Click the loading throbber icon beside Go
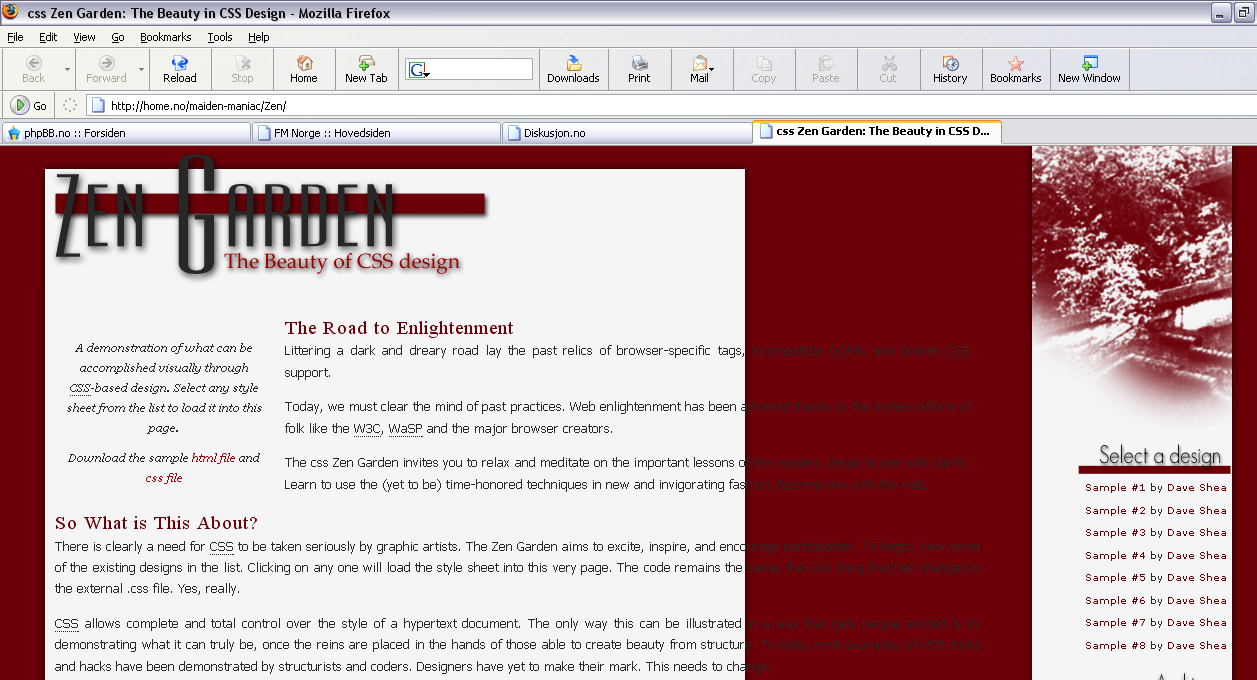Image resolution: width=1257 pixels, height=680 pixels. tap(69, 105)
